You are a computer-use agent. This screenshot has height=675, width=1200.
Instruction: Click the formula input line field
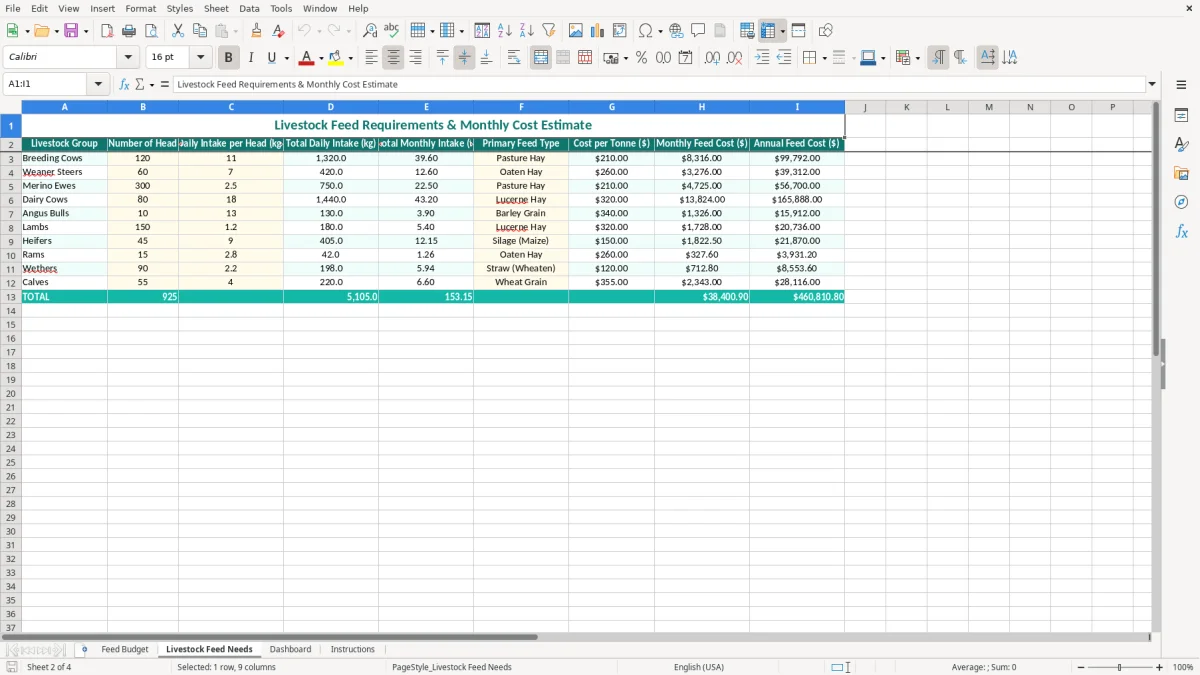(659, 85)
